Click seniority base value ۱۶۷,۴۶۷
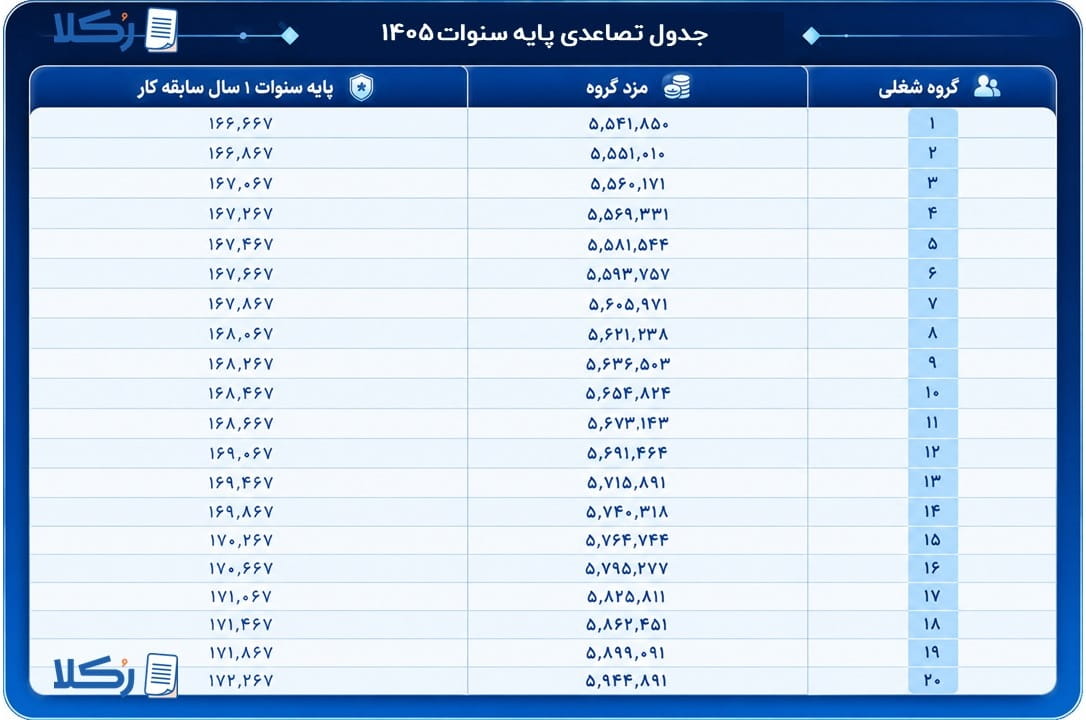 (x=241, y=244)
